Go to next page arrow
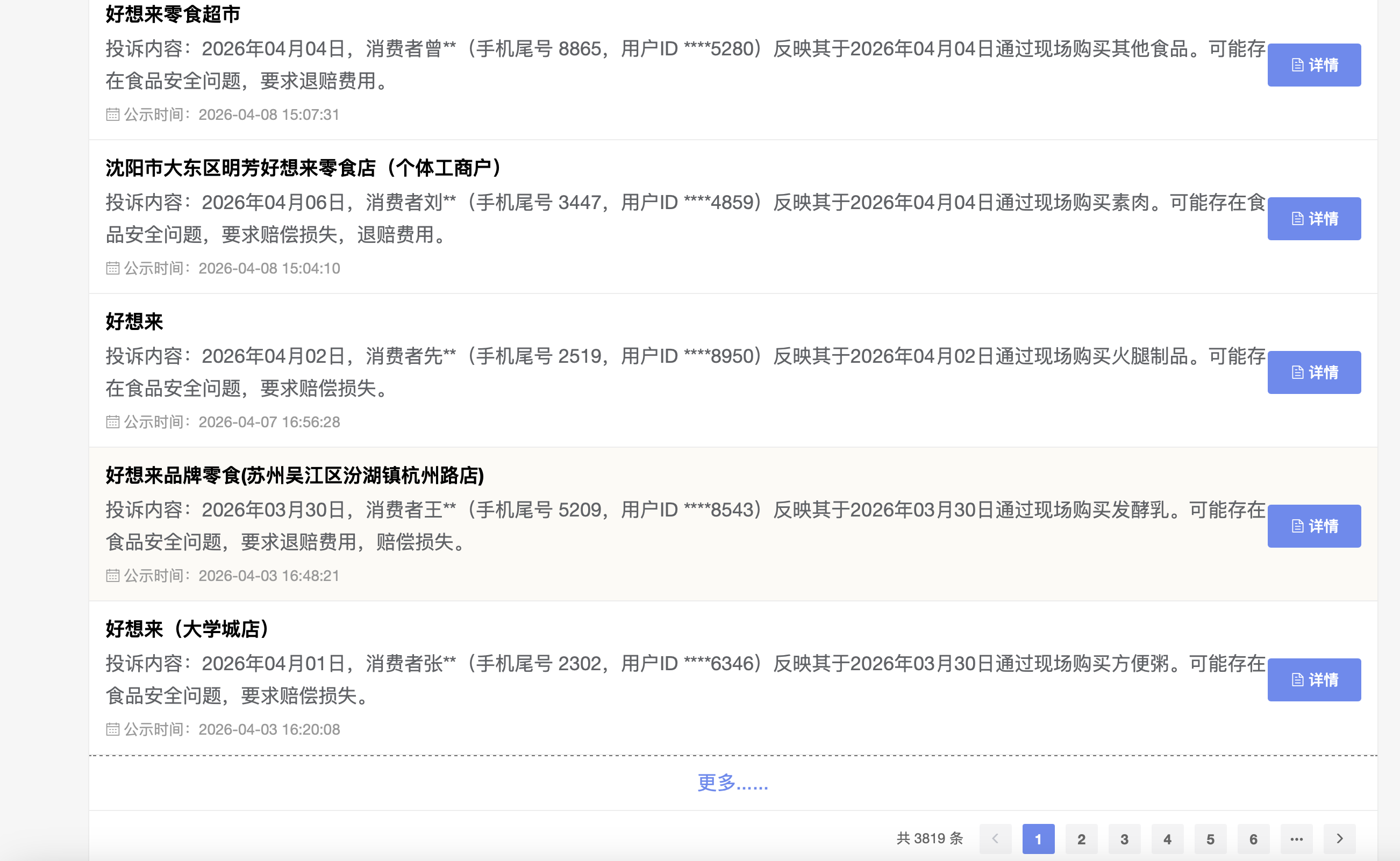The image size is (1400, 861). click(1339, 839)
